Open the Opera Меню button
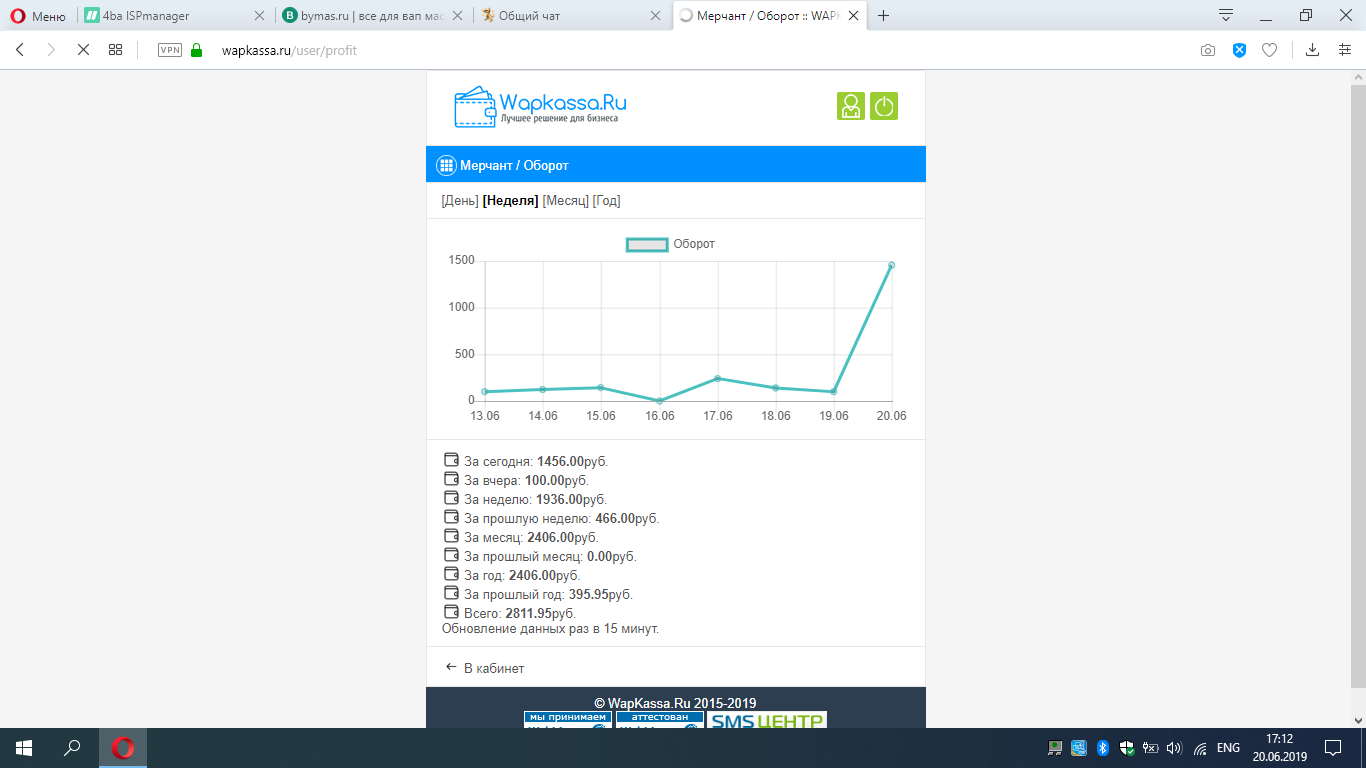 (37, 16)
